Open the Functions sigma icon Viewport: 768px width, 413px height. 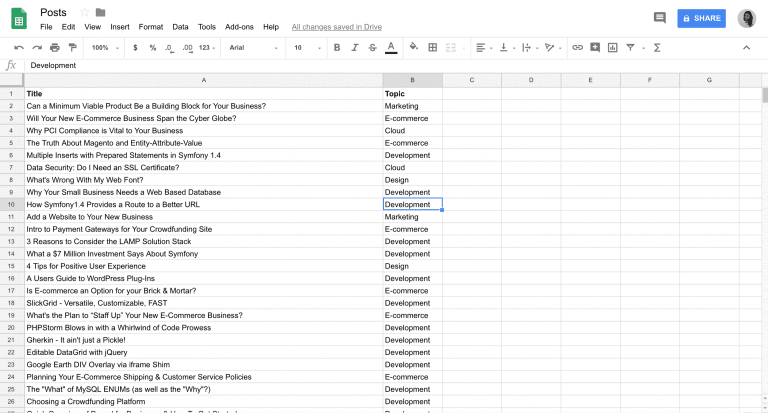click(x=656, y=47)
